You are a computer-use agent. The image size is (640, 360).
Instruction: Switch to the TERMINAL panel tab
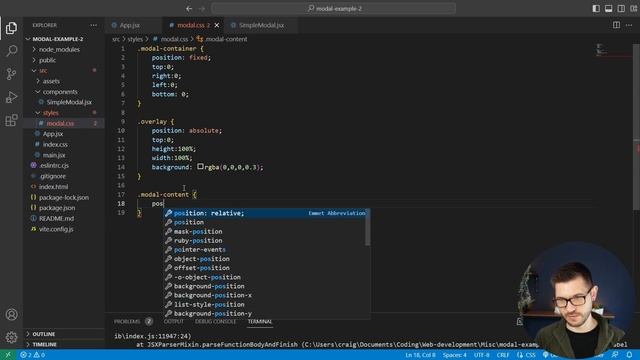coord(260,322)
